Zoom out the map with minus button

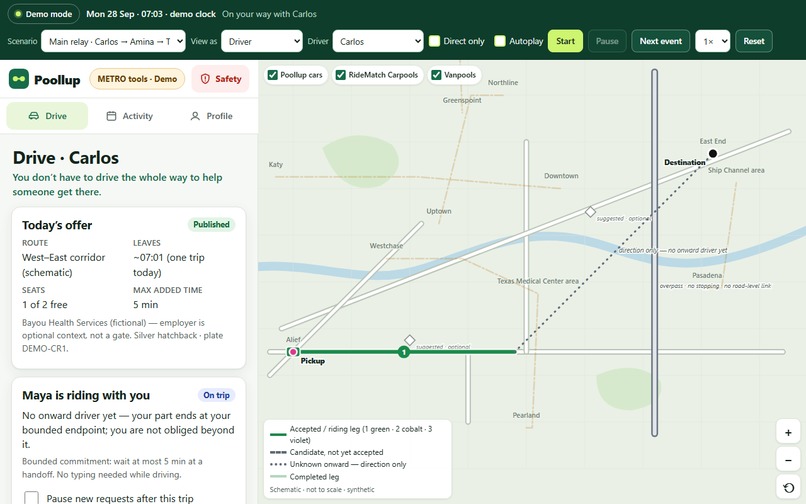[x=788, y=460]
